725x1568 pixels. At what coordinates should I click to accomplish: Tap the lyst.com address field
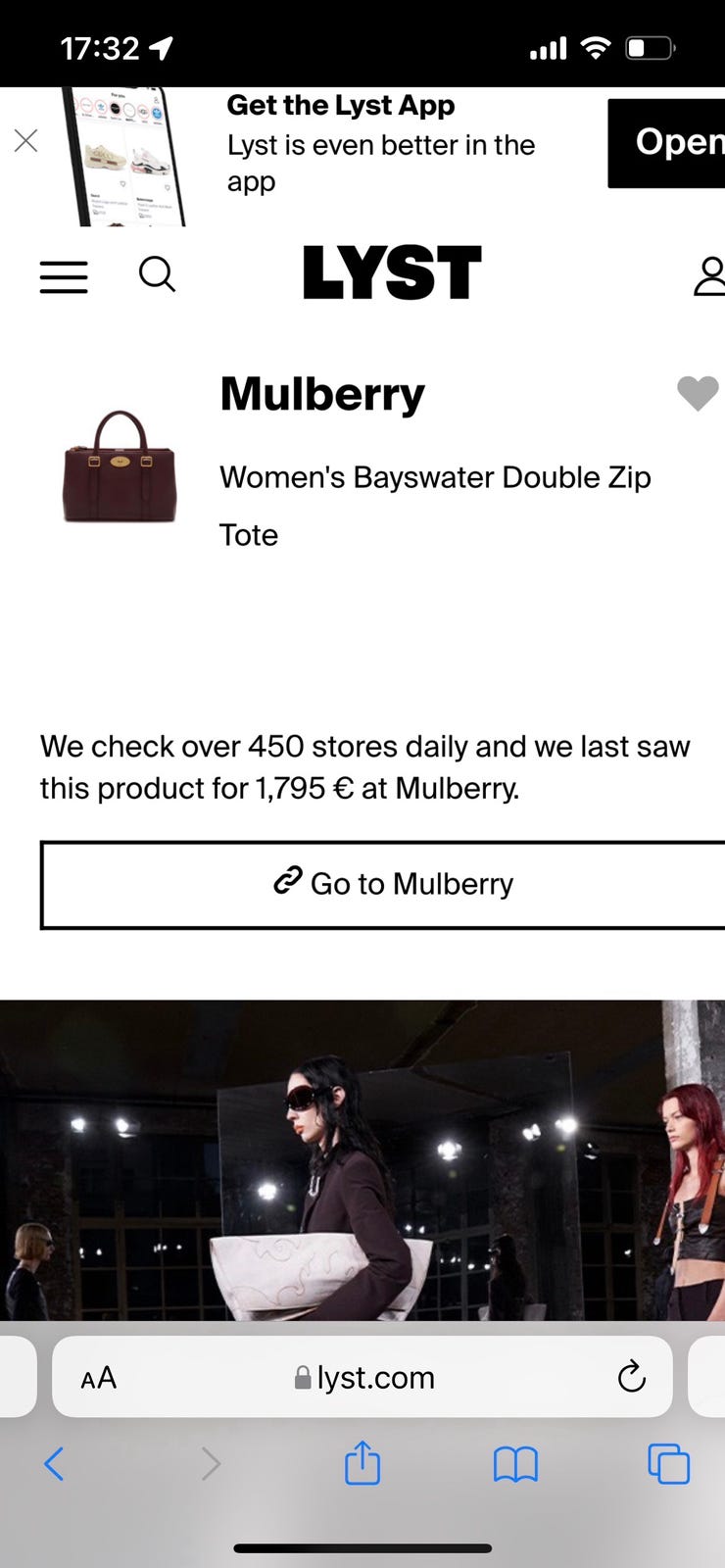[x=362, y=1377]
